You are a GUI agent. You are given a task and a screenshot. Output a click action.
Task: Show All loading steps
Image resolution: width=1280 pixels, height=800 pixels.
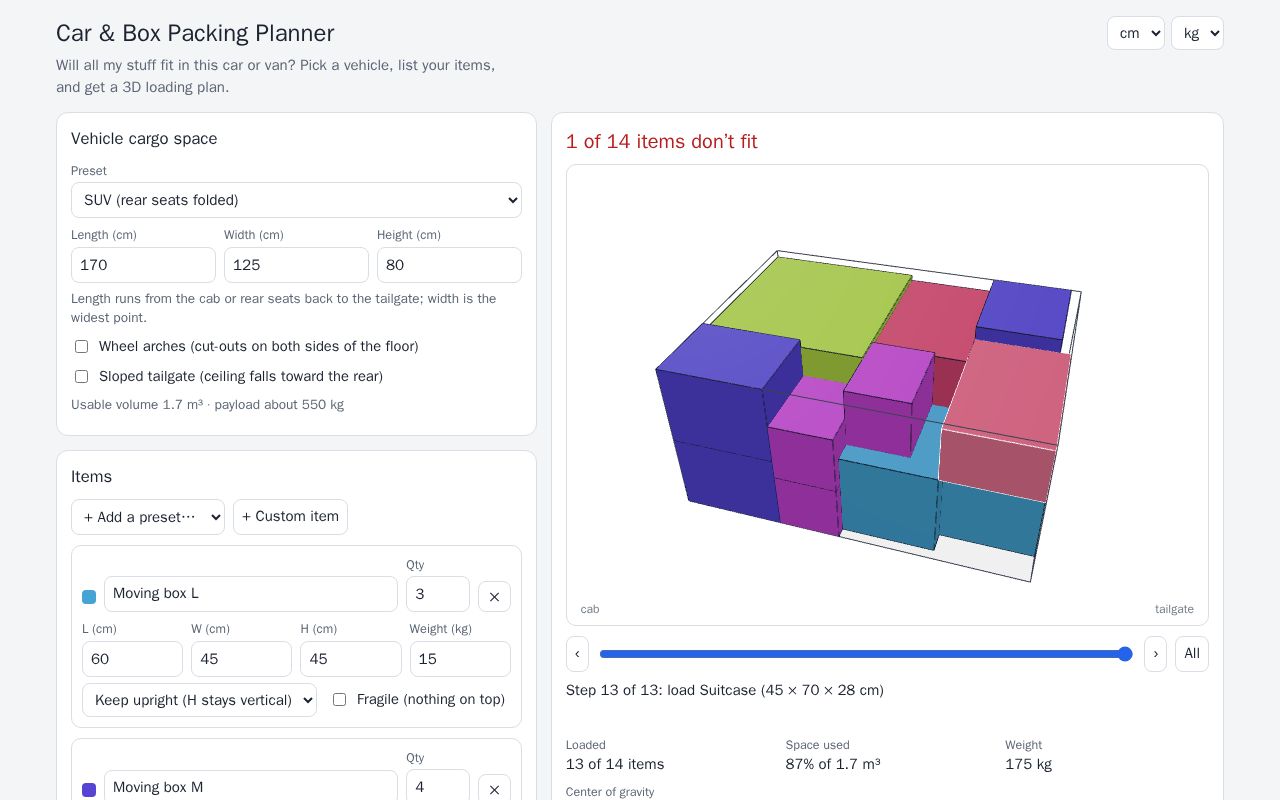[1192, 654]
